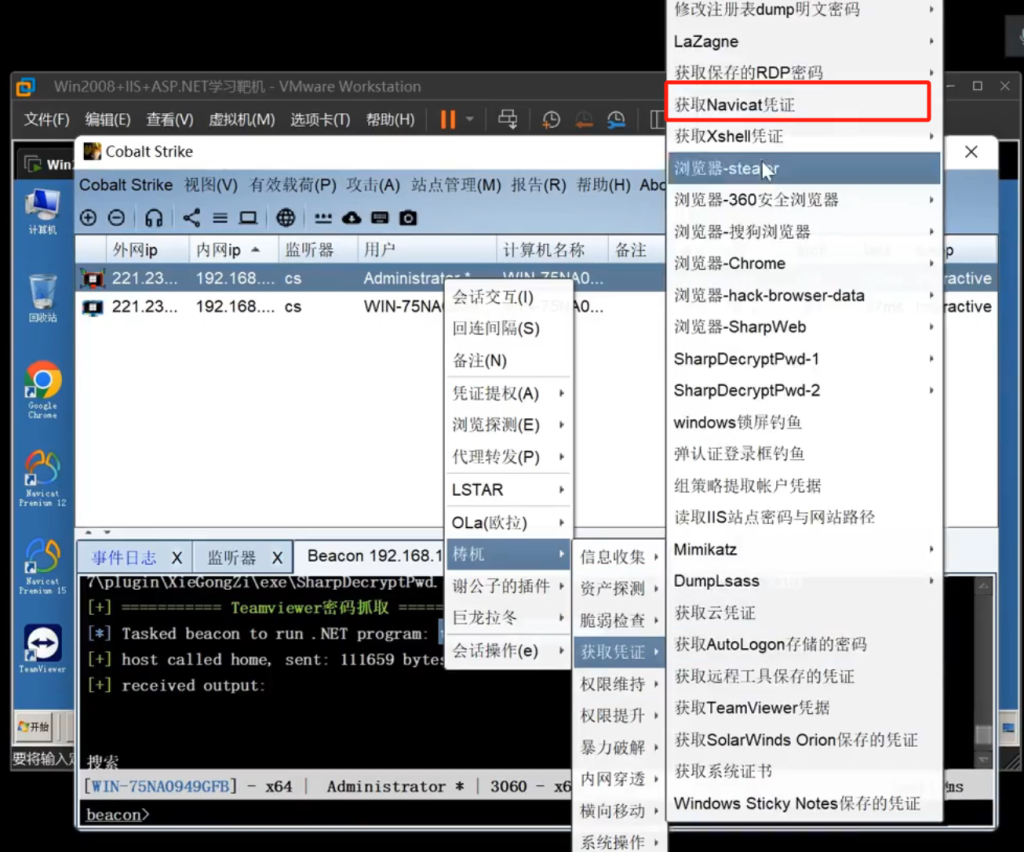Open keystrokes view keyboard icon

point(379,218)
